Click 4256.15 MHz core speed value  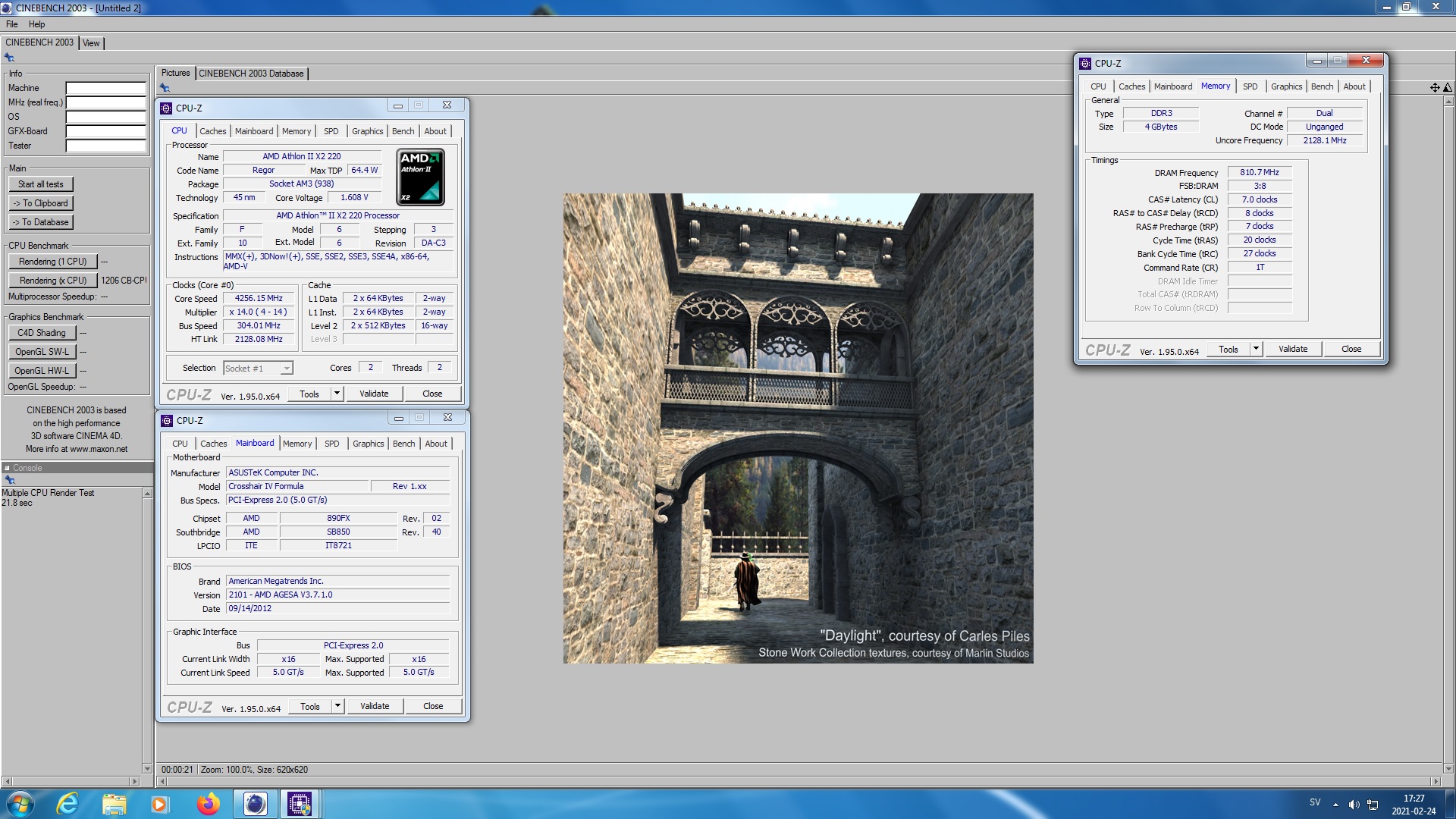coord(259,299)
